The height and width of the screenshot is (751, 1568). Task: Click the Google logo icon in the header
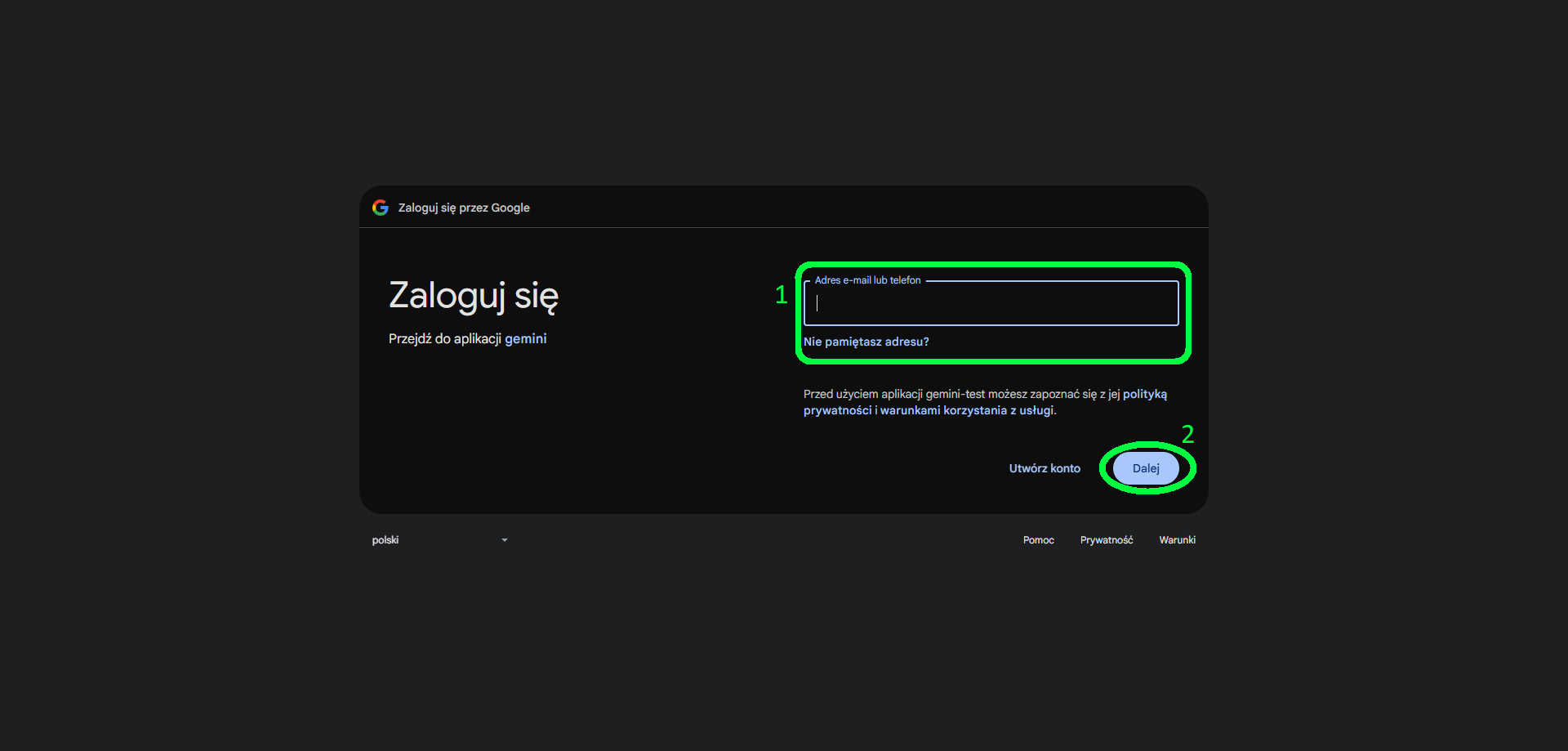pyautogui.click(x=381, y=208)
